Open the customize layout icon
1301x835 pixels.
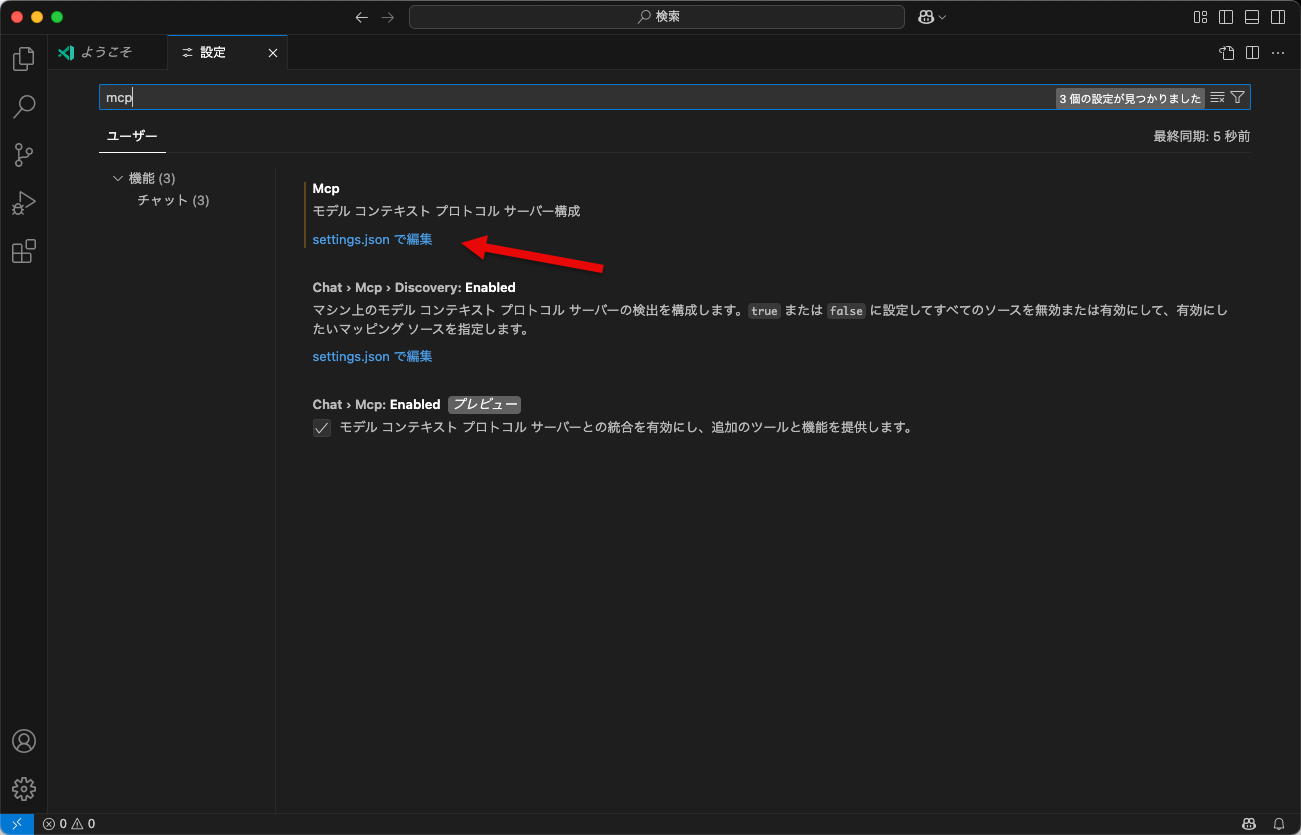1200,17
